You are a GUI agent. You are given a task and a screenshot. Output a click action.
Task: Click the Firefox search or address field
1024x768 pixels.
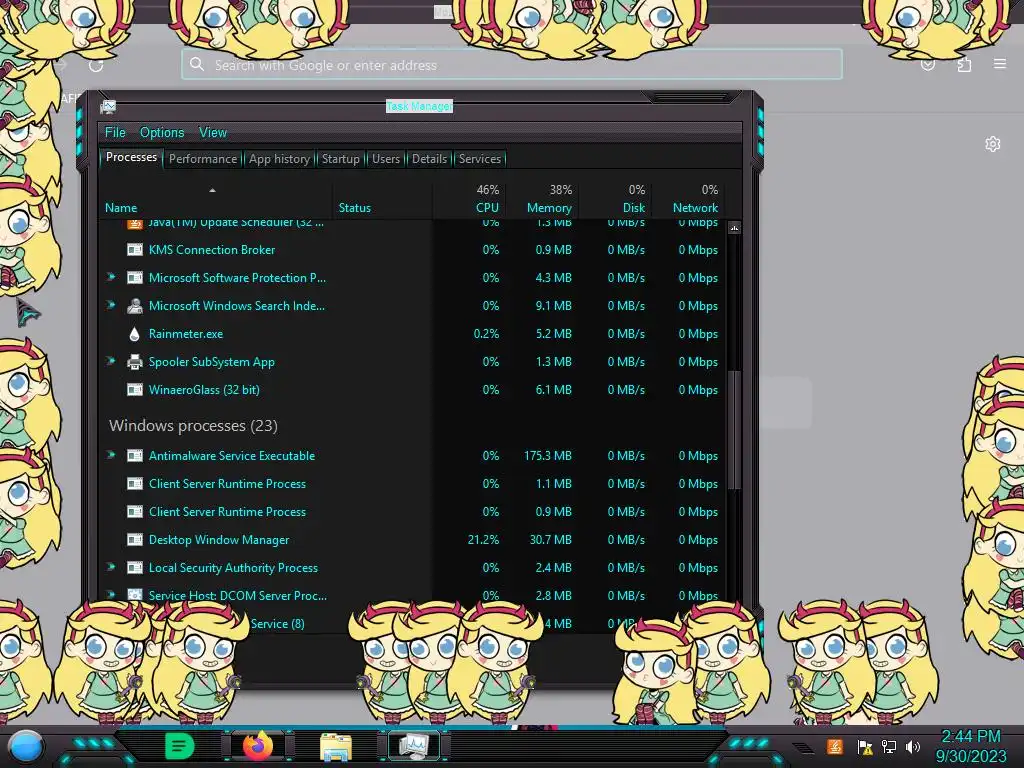(512, 65)
